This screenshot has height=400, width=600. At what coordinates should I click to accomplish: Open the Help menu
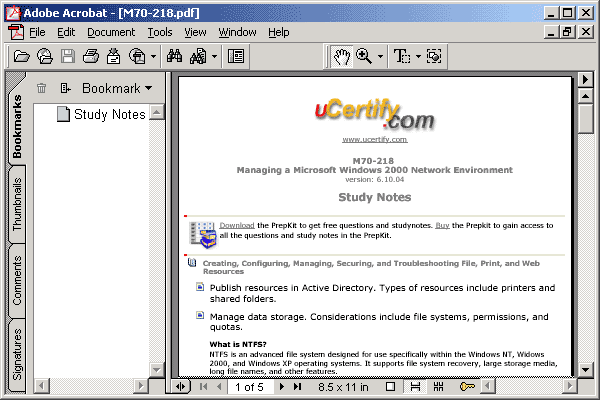click(x=279, y=32)
